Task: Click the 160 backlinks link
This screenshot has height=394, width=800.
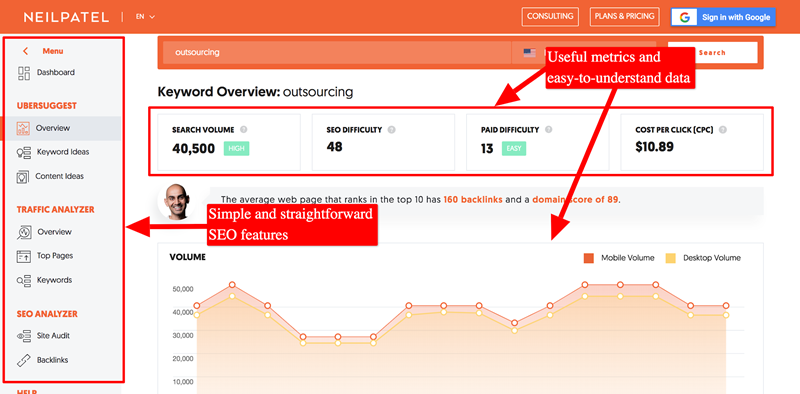Action: 473,200
